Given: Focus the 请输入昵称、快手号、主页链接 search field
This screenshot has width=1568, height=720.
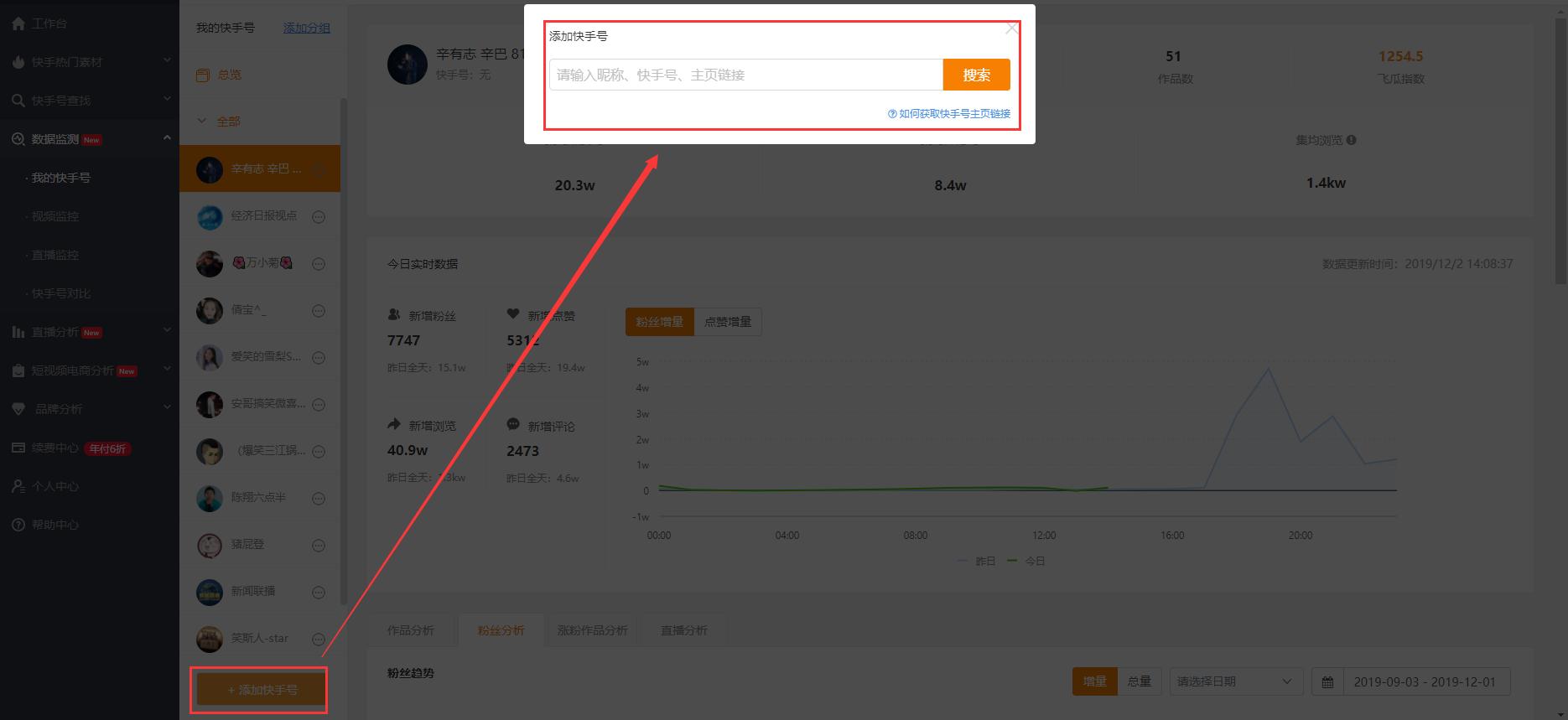Looking at the screenshot, I should (x=746, y=75).
